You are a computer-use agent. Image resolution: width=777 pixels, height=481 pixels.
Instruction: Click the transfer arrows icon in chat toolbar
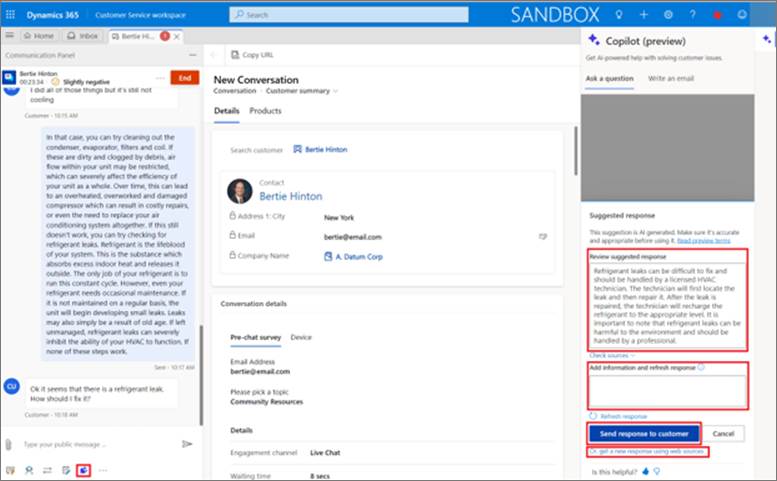[46, 469]
